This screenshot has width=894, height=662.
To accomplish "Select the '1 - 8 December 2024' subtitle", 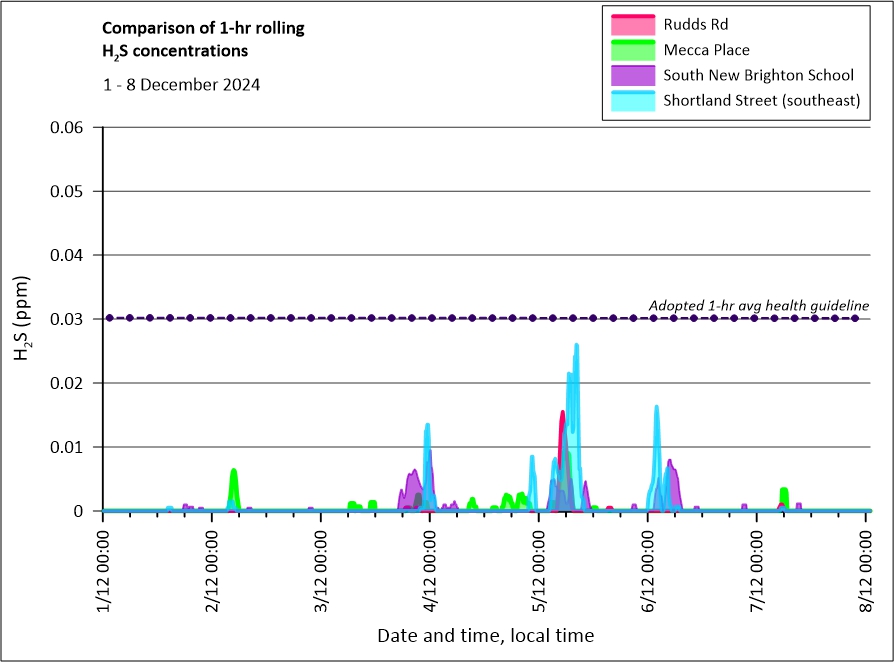I will pyautogui.click(x=181, y=85).
